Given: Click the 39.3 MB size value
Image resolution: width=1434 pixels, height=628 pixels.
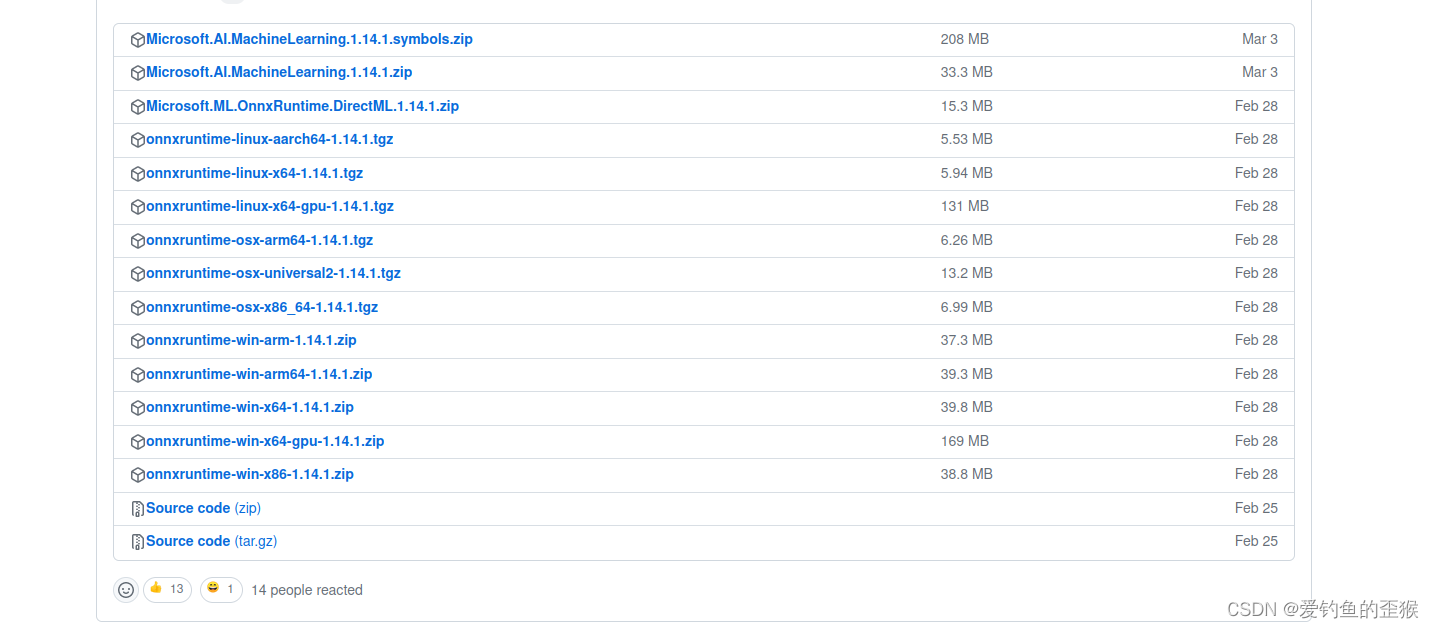Looking at the screenshot, I should coord(967,374).
